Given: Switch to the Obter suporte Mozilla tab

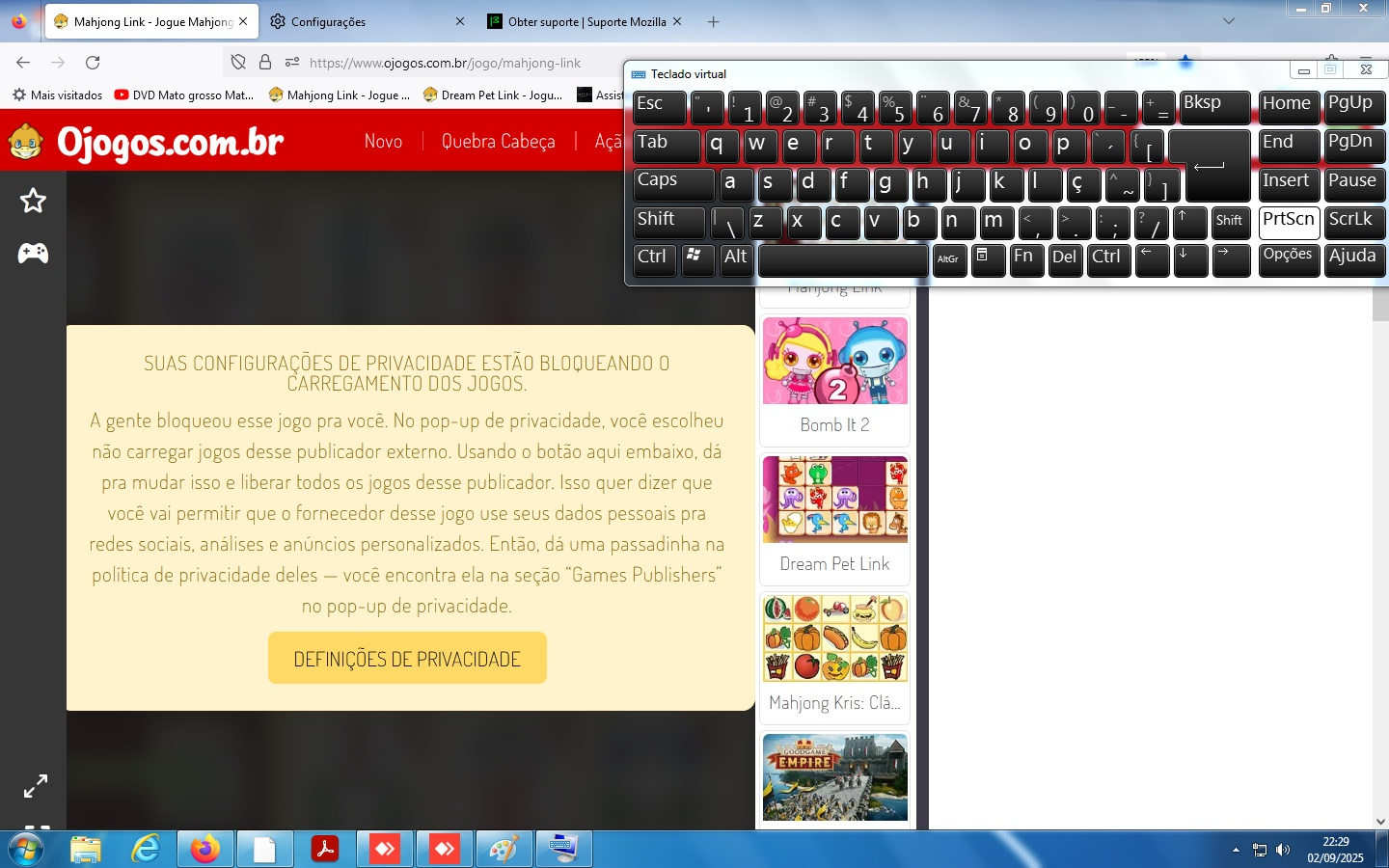Looking at the screenshot, I should coord(586,21).
